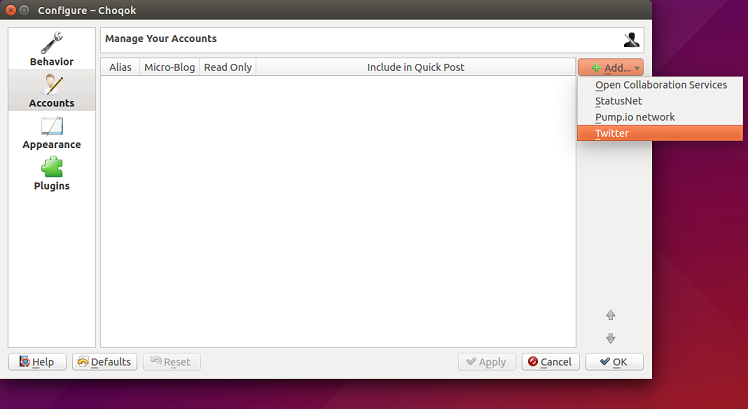
Task: Select Twitter from the Add menu
Action: pyautogui.click(x=660, y=133)
